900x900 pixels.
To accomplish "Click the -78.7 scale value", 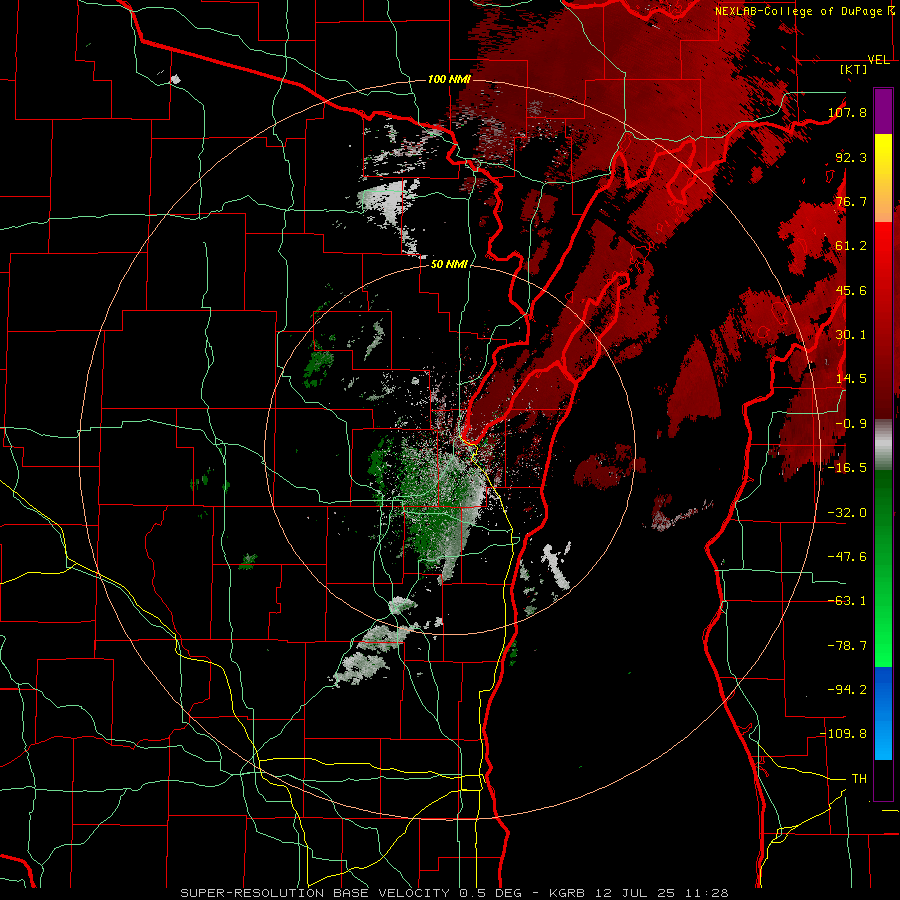I will [x=847, y=646].
